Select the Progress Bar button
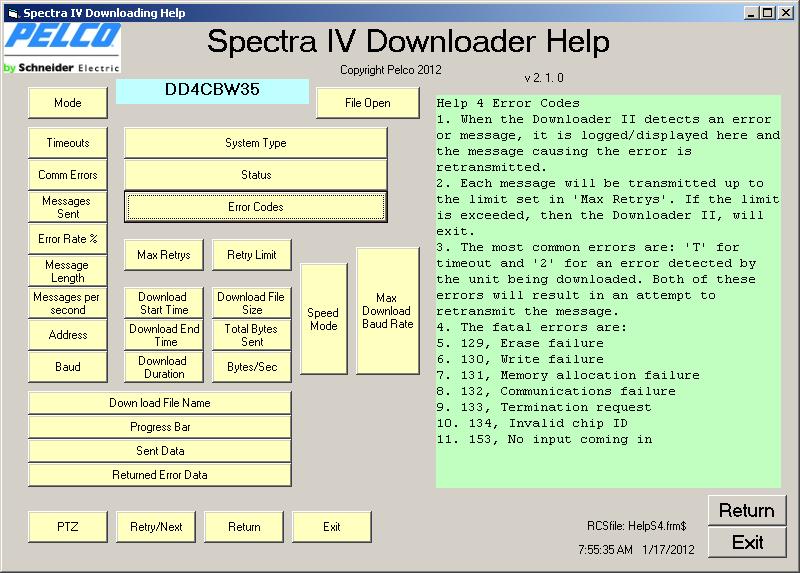Image resolution: width=800 pixels, height=573 pixels. [x=160, y=427]
